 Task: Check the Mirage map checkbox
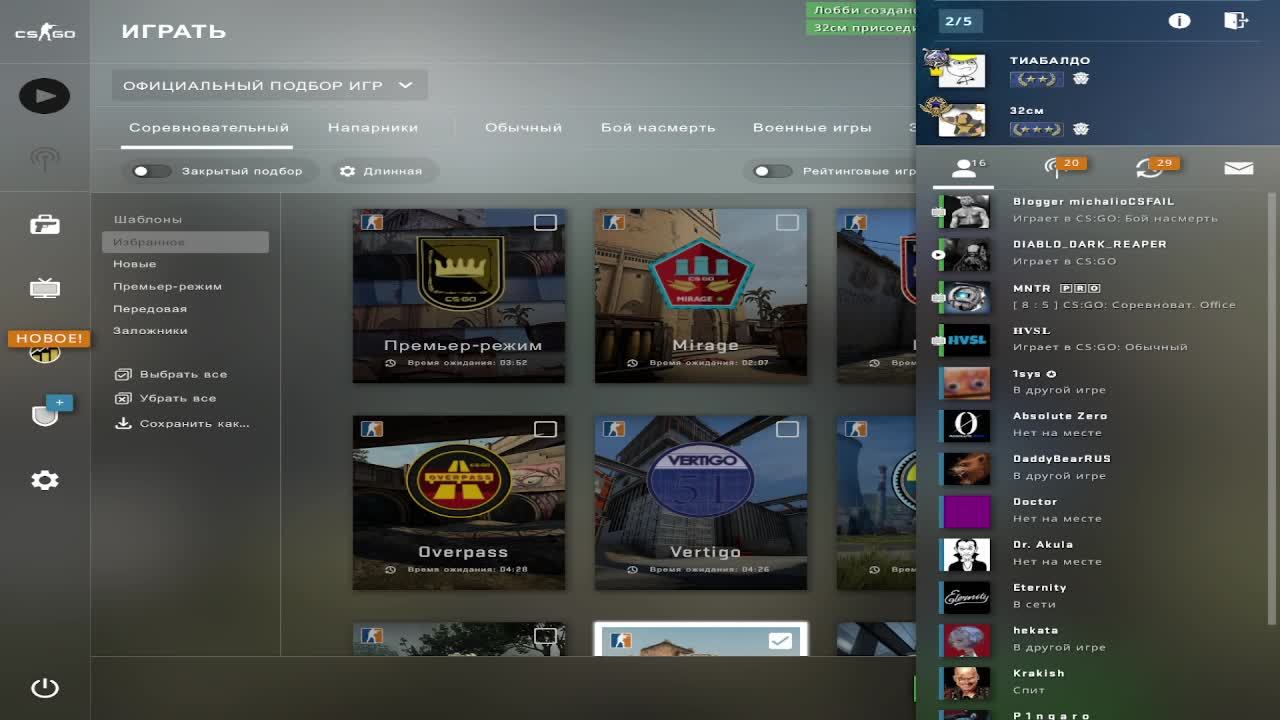(787, 222)
